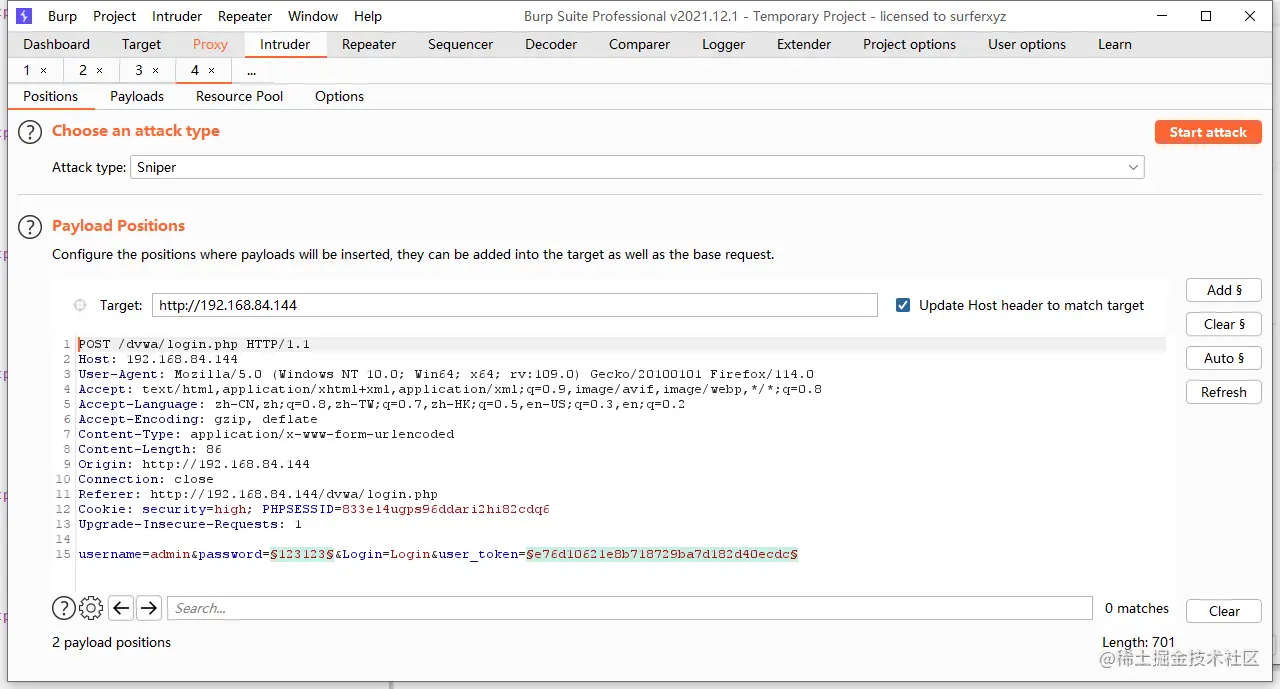
Task: Open the Project options tab
Action: click(x=909, y=44)
